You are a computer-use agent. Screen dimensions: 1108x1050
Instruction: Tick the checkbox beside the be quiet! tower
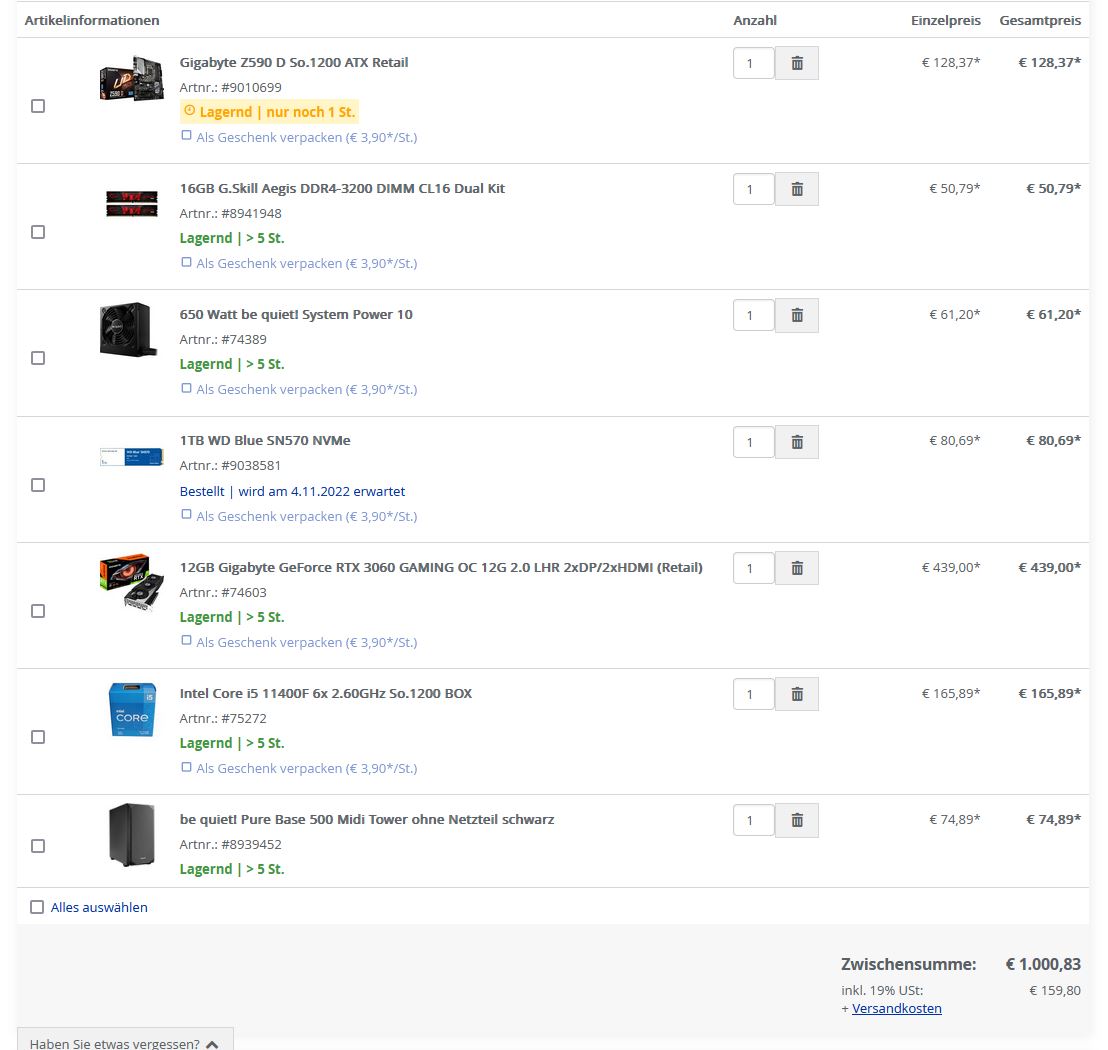38,845
